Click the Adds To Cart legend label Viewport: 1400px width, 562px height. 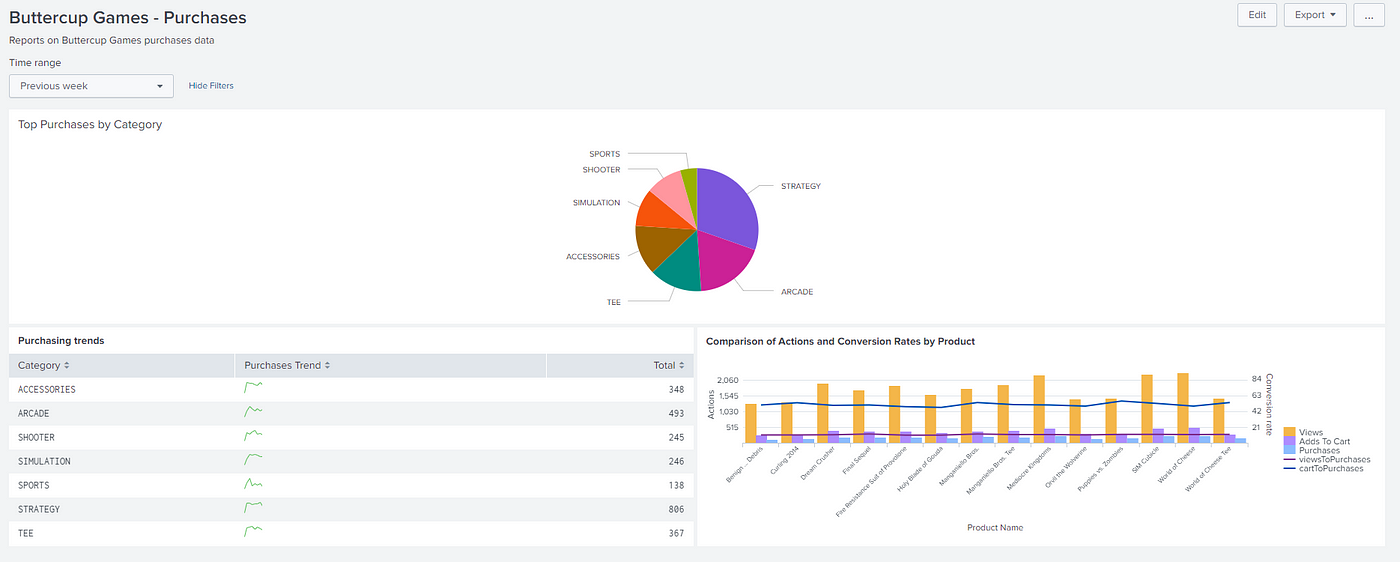[1325, 442]
